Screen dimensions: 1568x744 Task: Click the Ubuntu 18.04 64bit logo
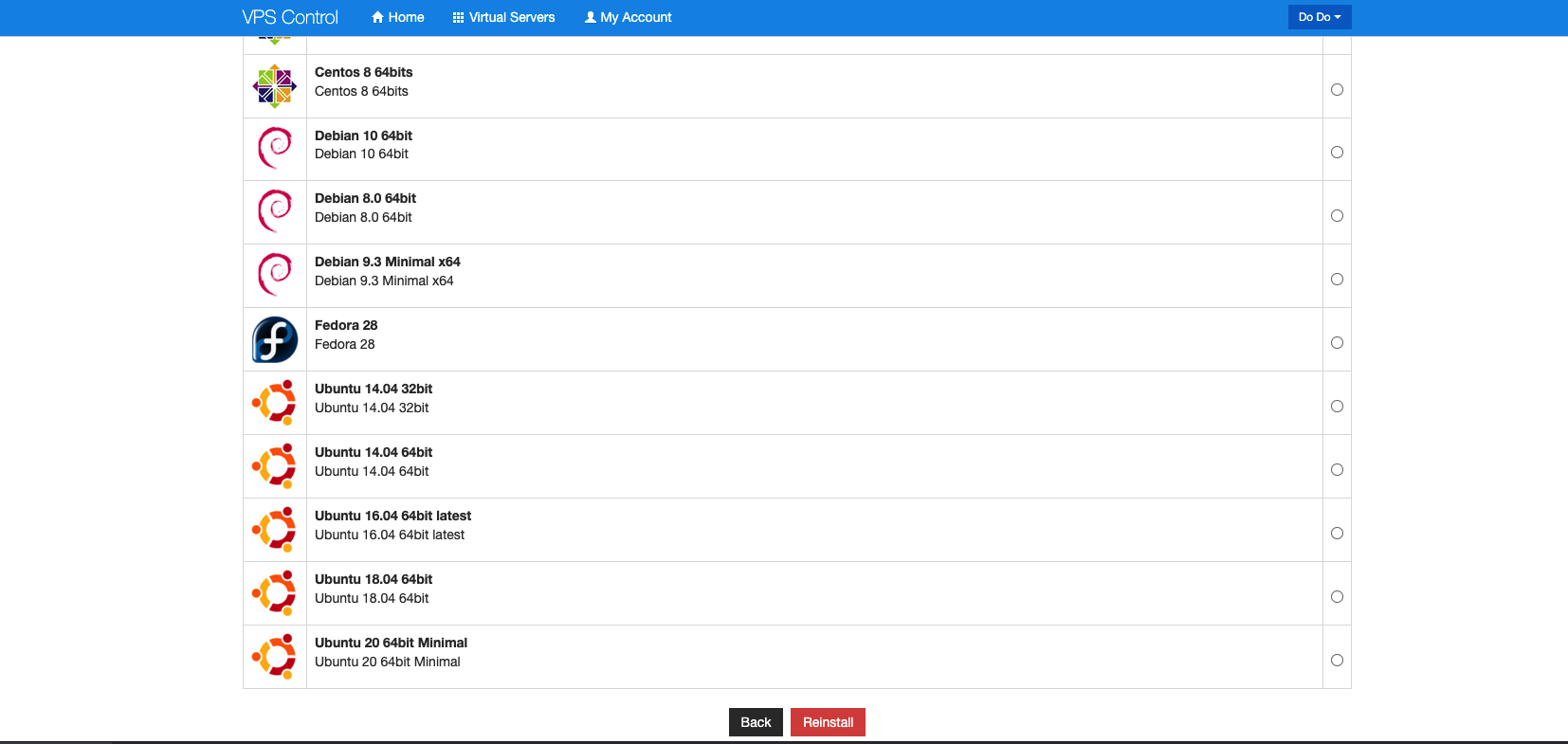[275, 593]
